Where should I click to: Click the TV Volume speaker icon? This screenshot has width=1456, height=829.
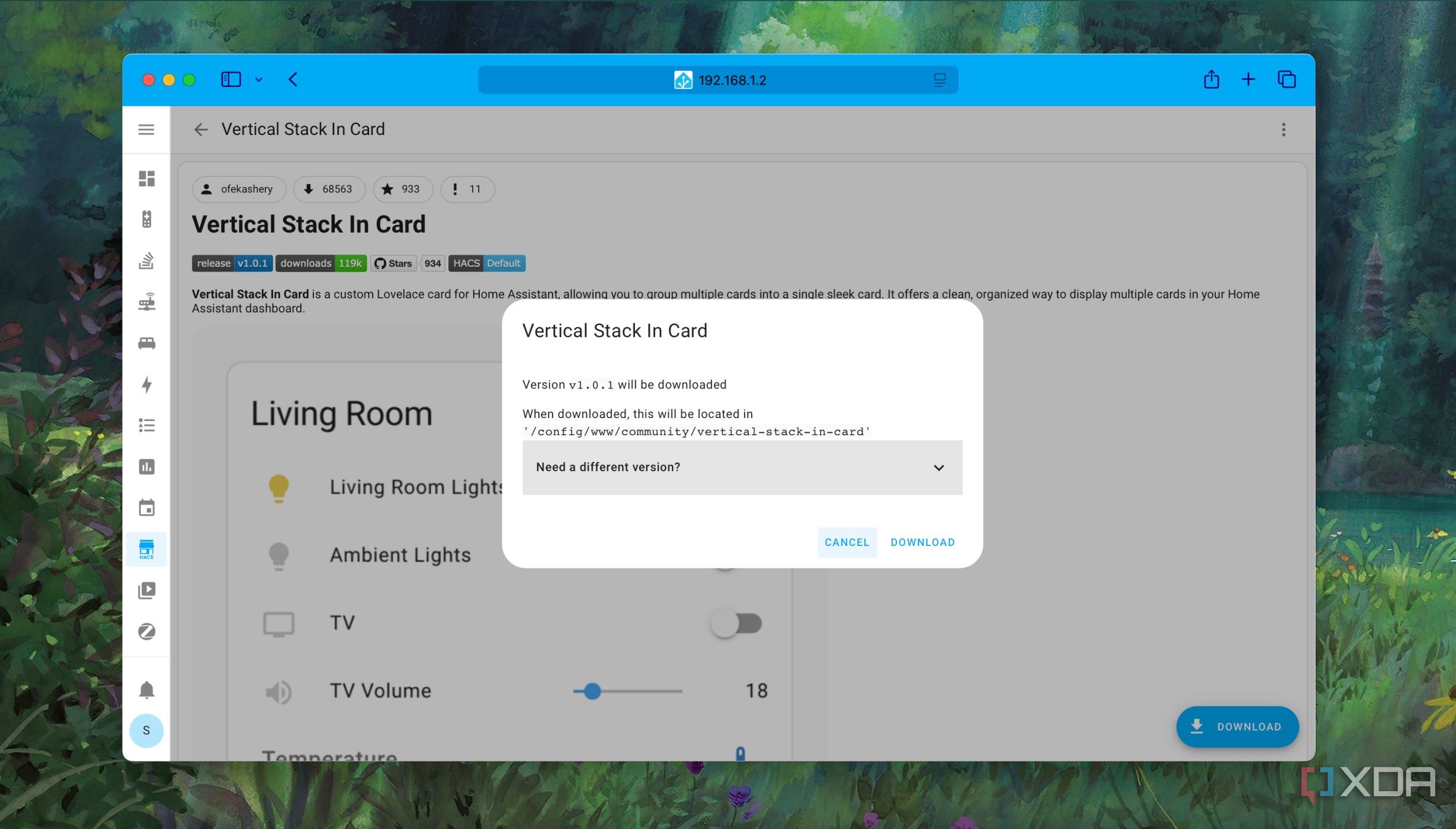coord(278,692)
